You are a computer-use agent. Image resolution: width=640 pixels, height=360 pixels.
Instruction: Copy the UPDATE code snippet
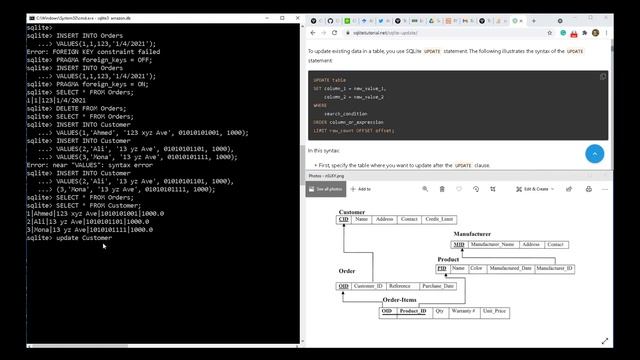pos(602,77)
